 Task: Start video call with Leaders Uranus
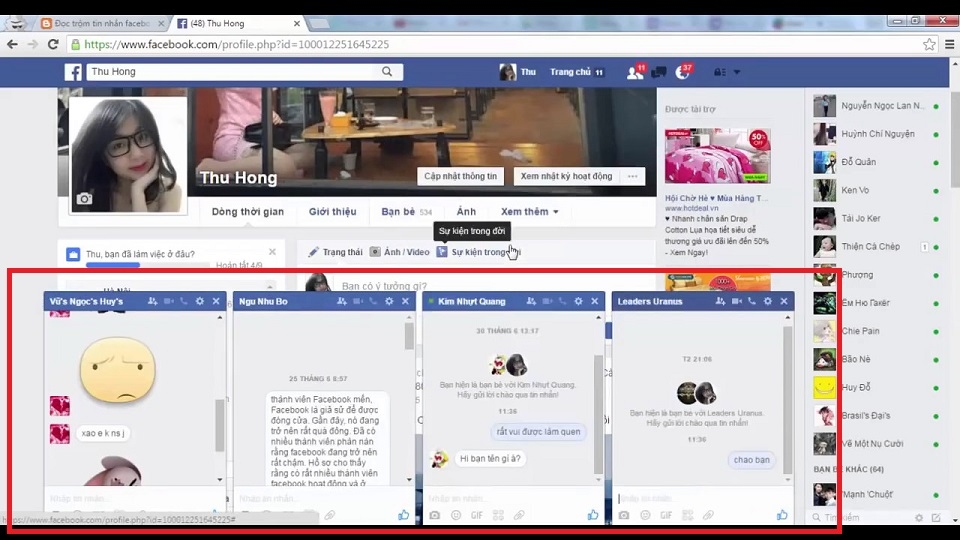pos(736,301)
